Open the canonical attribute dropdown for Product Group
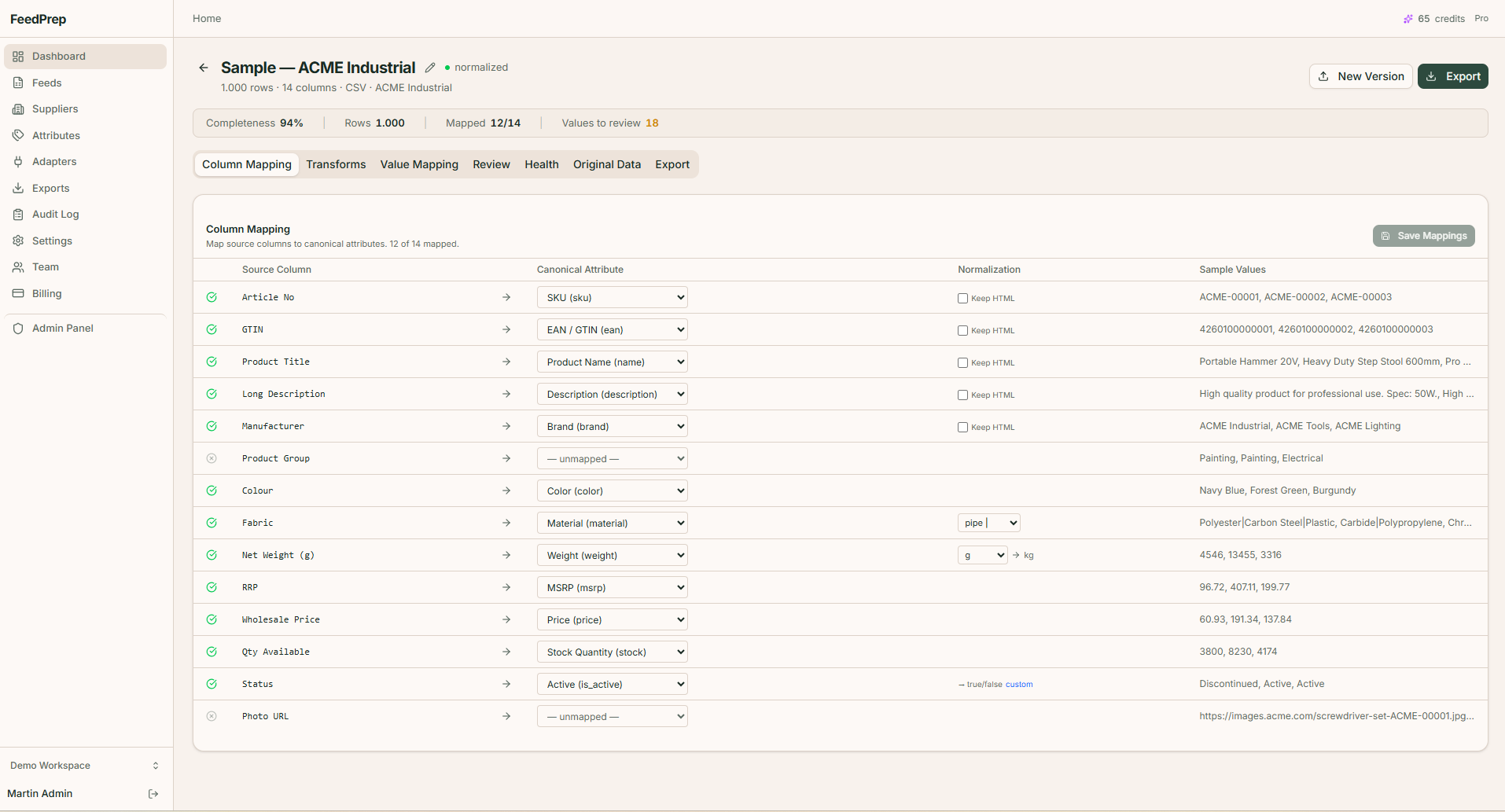 (612, 458)
